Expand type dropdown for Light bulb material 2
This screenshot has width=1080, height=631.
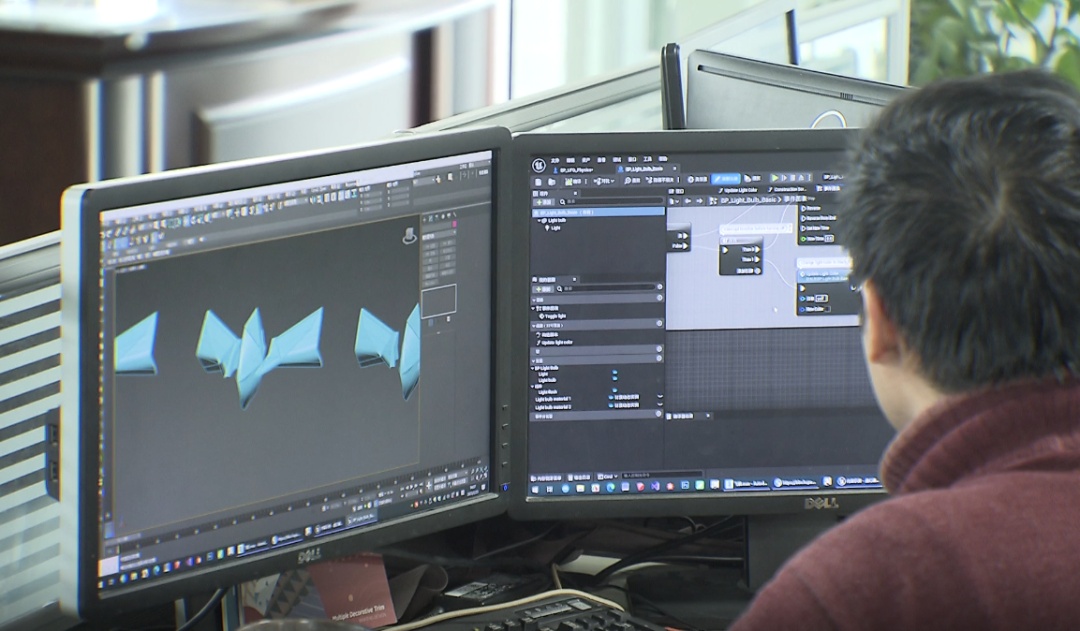pos(660,404)
